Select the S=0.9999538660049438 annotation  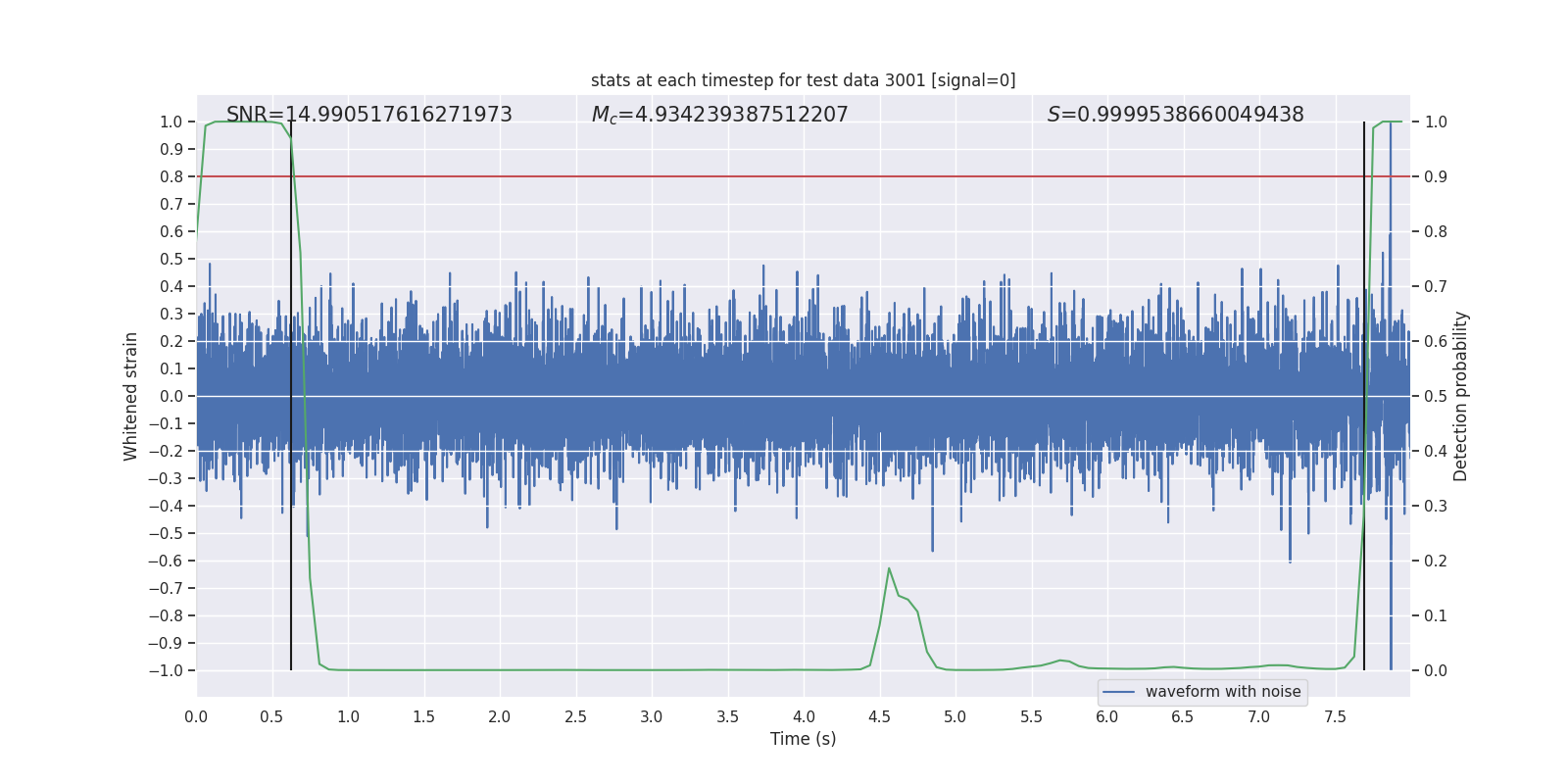pyautogui.click(x=1176, y=115)
